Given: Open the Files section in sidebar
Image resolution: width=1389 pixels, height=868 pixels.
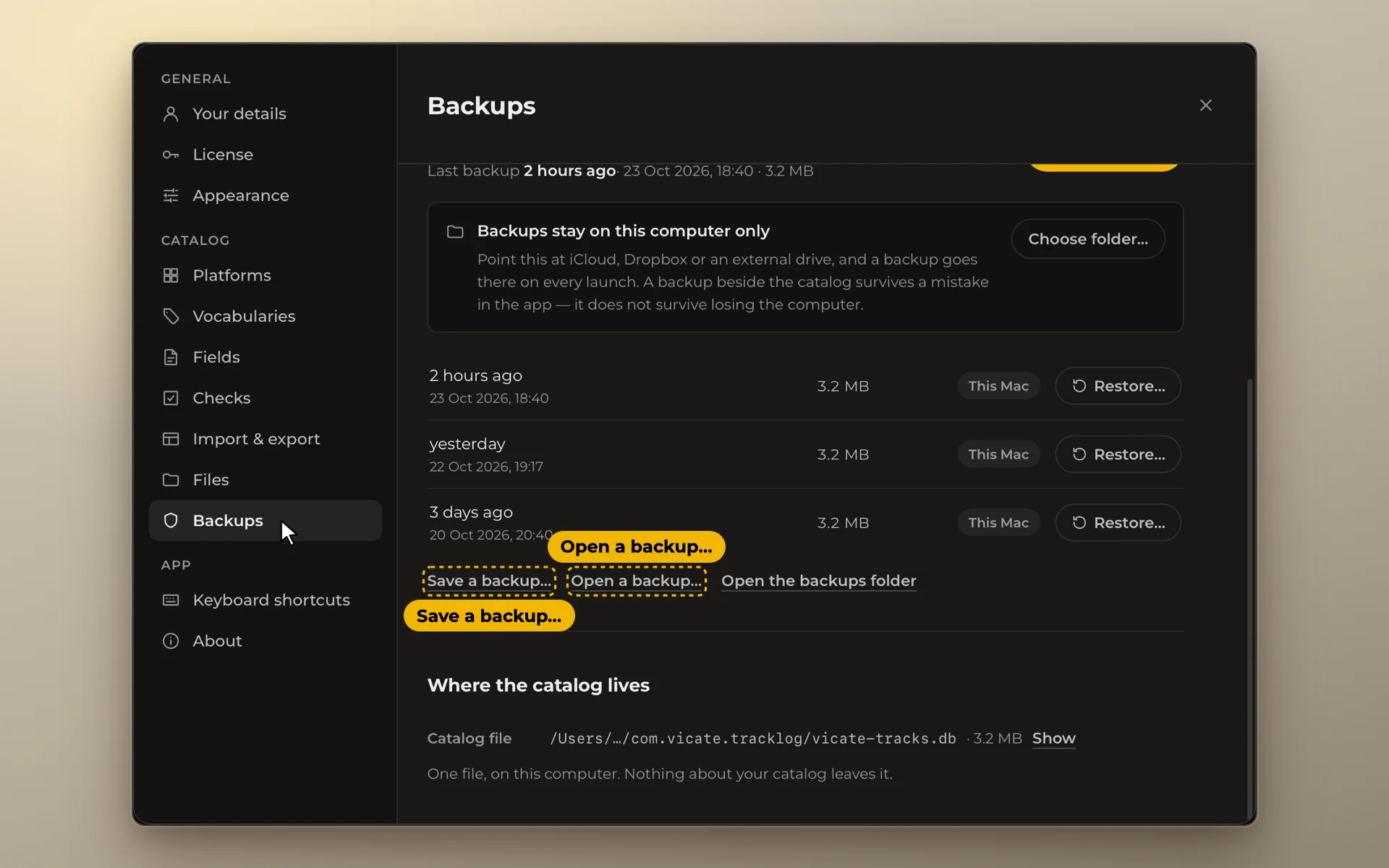Looking at the screenshot, I should [265, 480].
